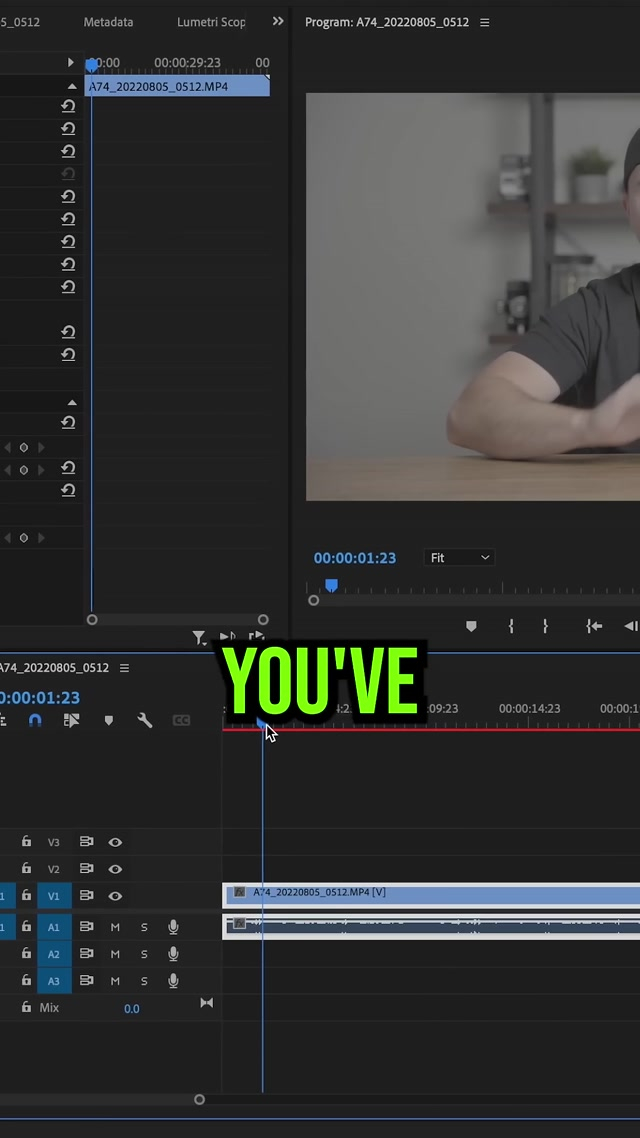Solo track A2 with S button
The height and width of the screenshot is (1138, 640).
point(144,954)
